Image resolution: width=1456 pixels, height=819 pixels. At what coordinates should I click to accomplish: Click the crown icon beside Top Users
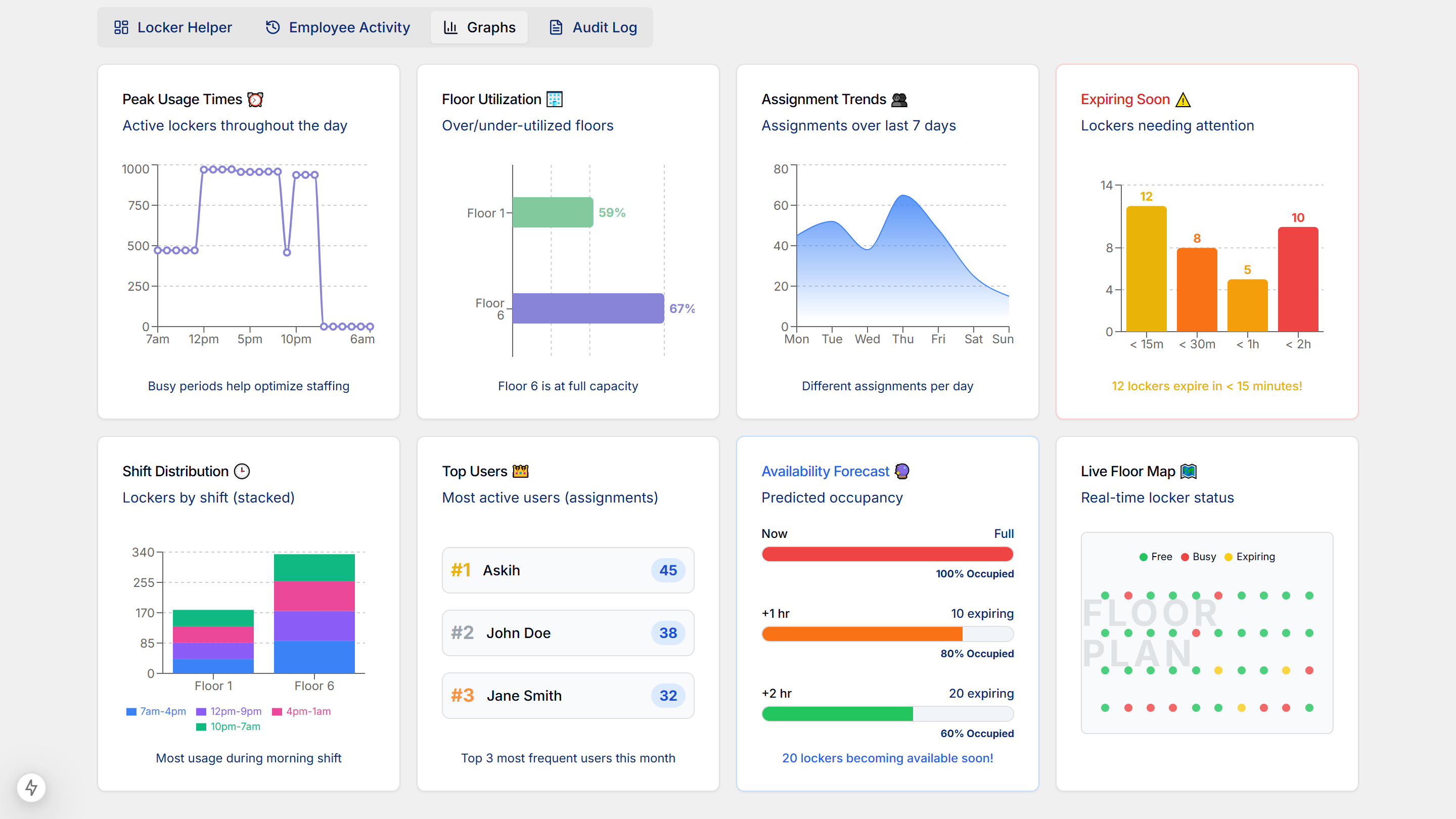point(521,471)
